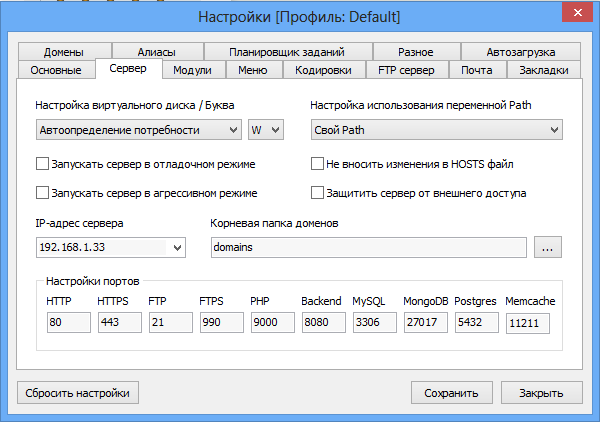Switch to the "Модули" tab
This screenshot has height=422, width=600.
(192, 70)
